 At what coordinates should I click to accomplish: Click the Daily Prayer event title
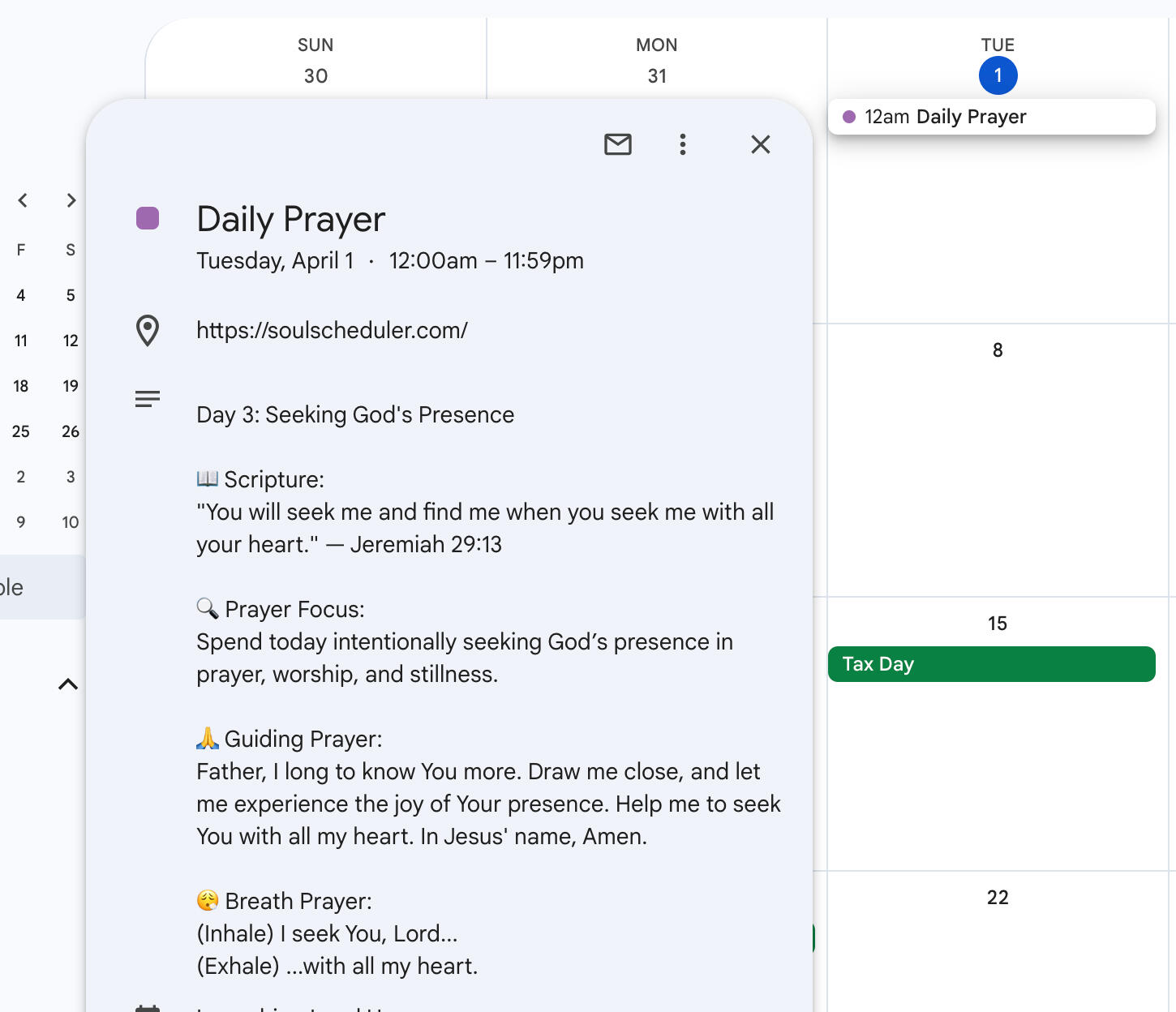(x=290, y=220)
